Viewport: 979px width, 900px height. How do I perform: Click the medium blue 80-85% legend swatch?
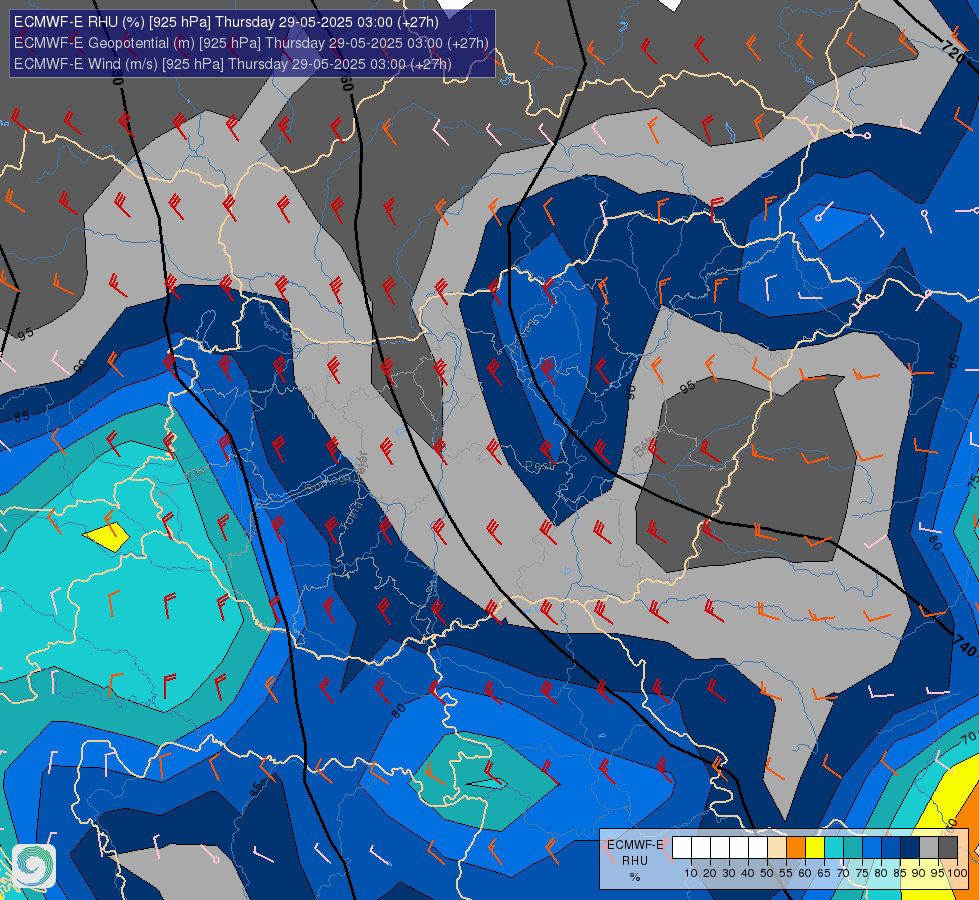point(891,847)
